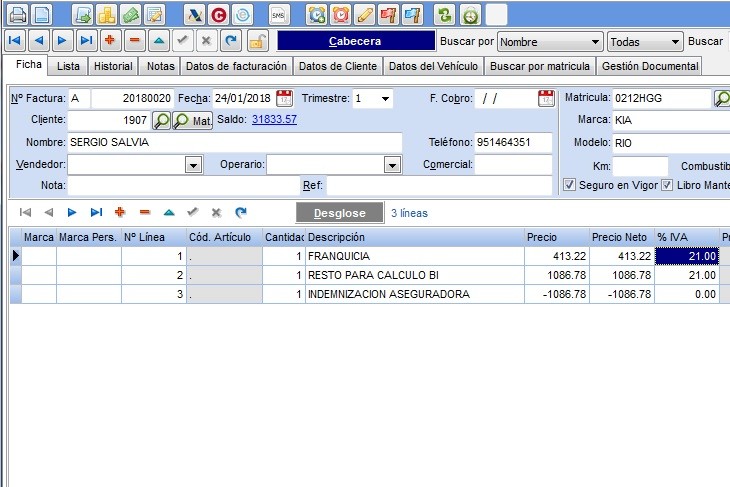Go to last line in Desglose navigator

click(96, 212)
